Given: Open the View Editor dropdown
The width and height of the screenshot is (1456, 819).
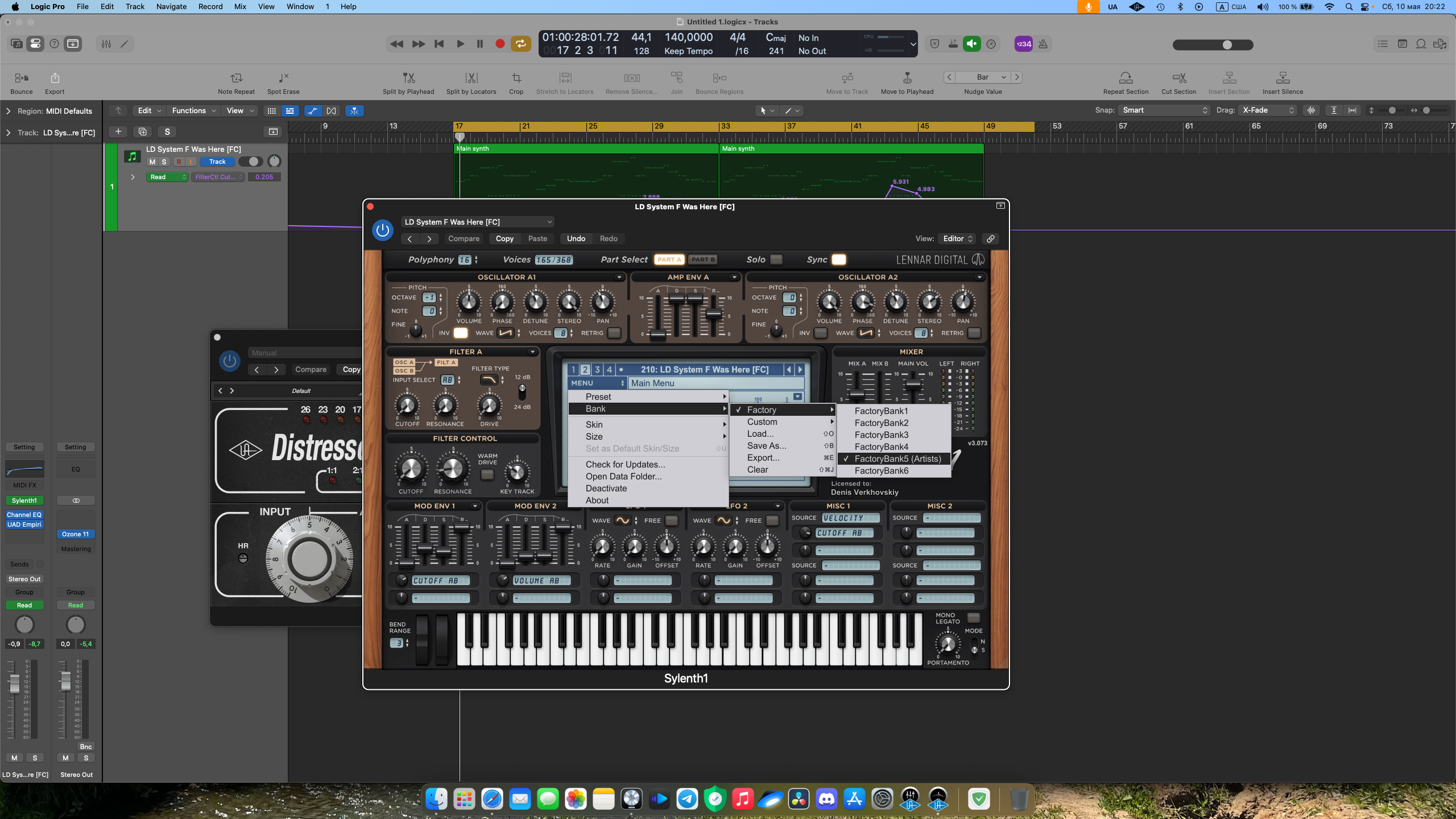Looking at the screenshot, I should (958, 239).
